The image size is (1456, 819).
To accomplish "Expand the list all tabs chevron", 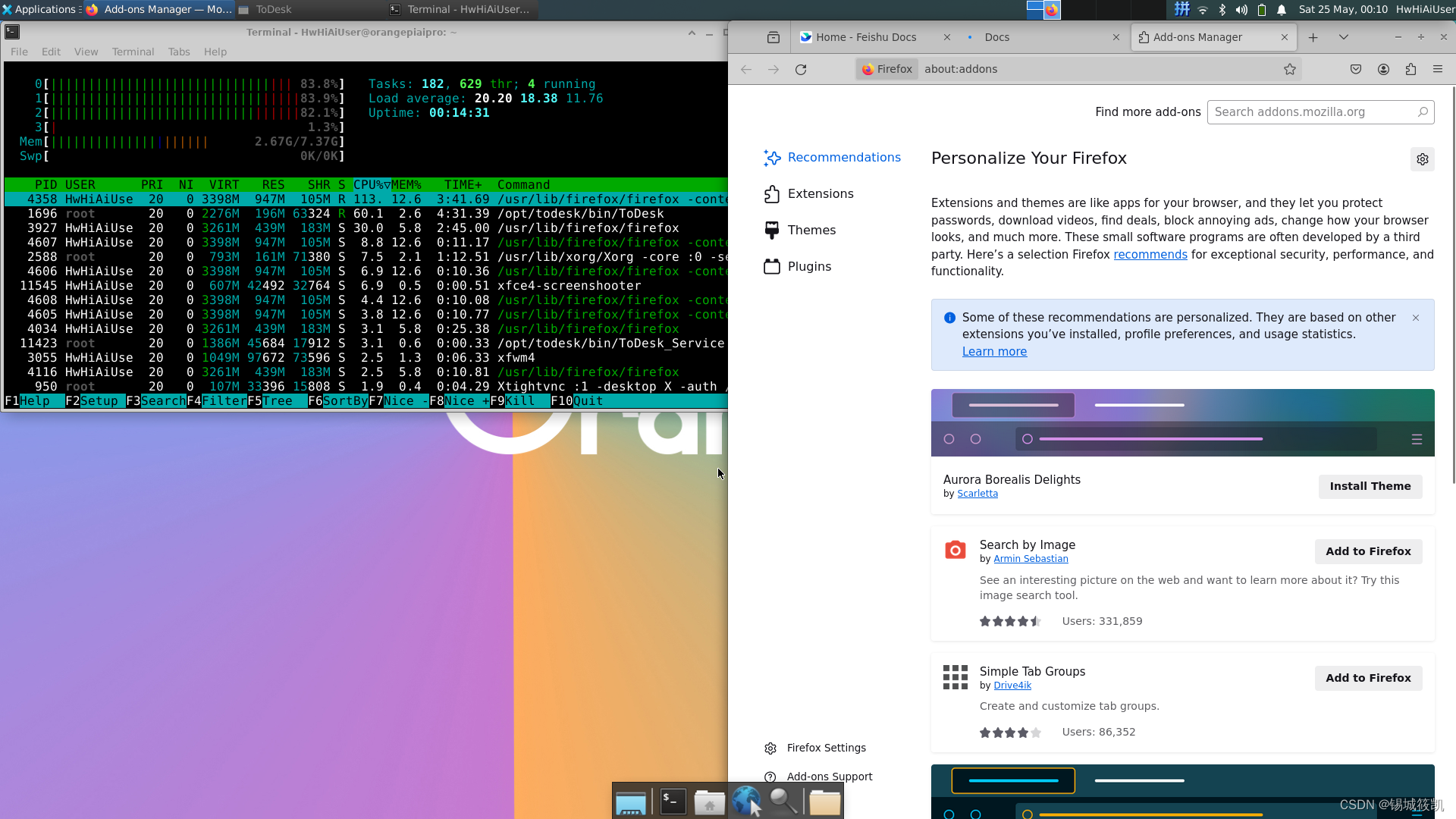I will (x=1344, y=37).
